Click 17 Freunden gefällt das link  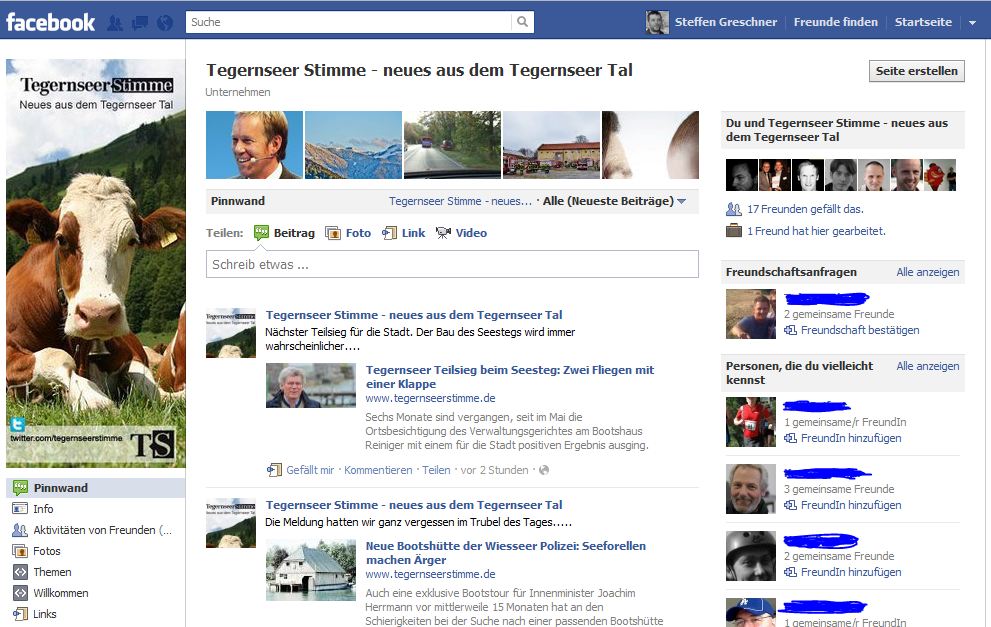(x=805, y=209)
